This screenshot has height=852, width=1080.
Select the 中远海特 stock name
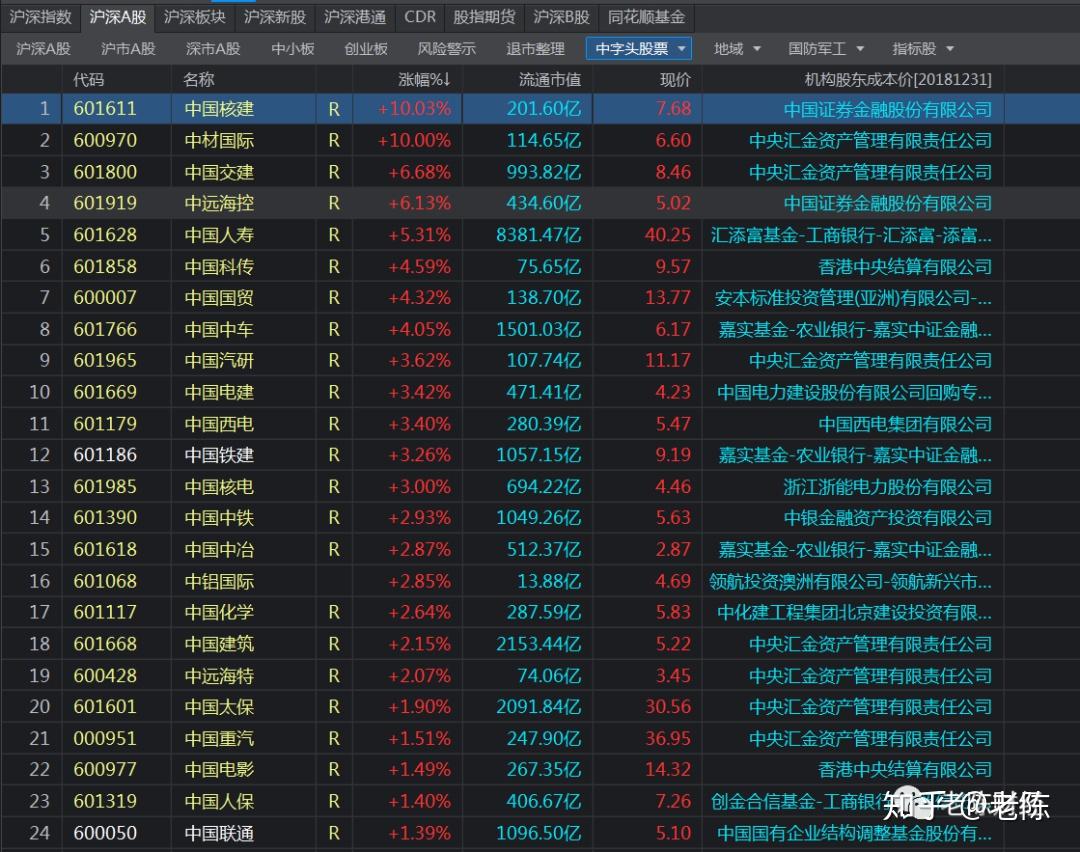pos(219,676)
